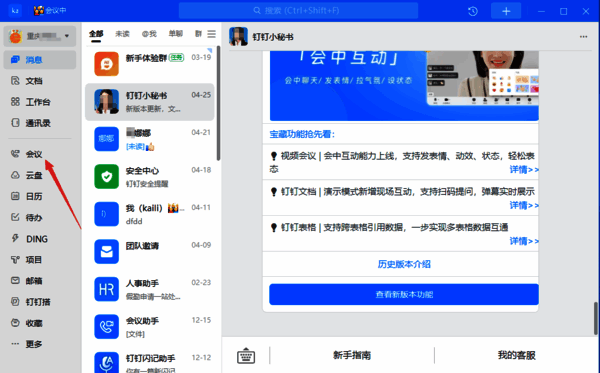
Task: Click the plus create button
Action: 506,11
